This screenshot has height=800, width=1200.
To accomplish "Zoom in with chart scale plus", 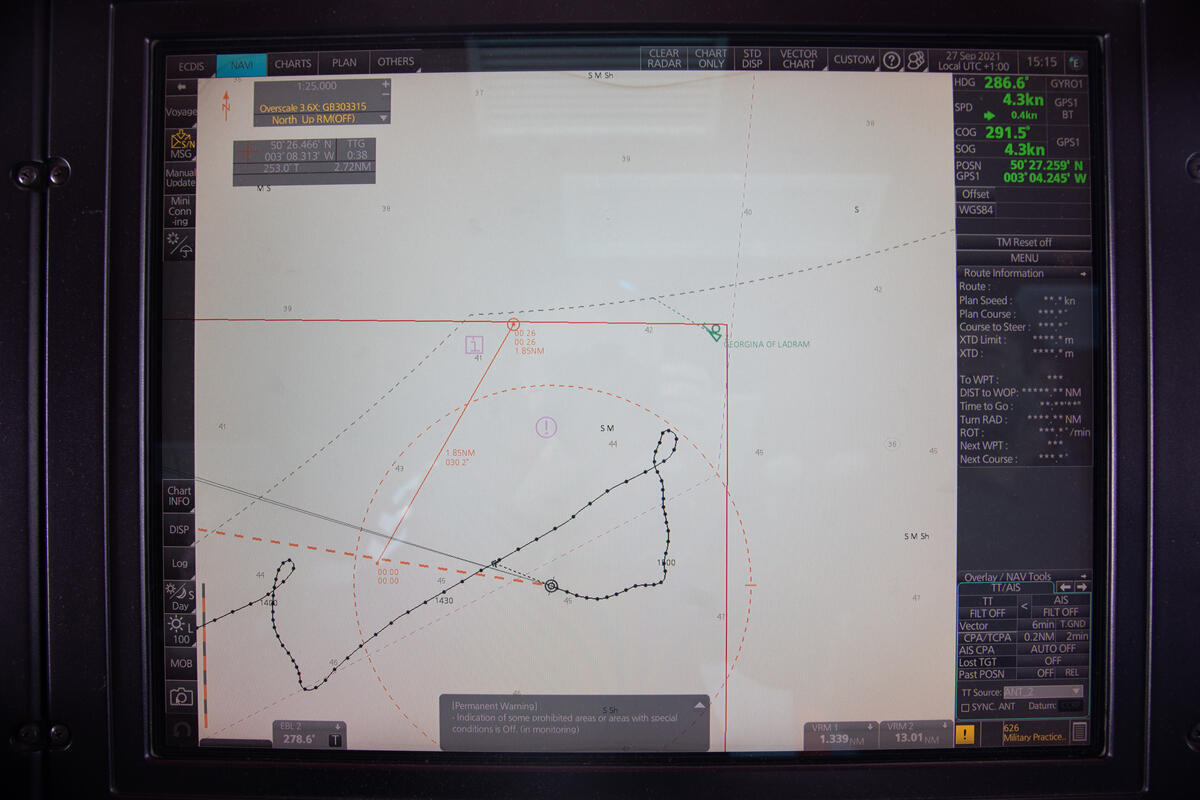I will [x=385, y=84].
